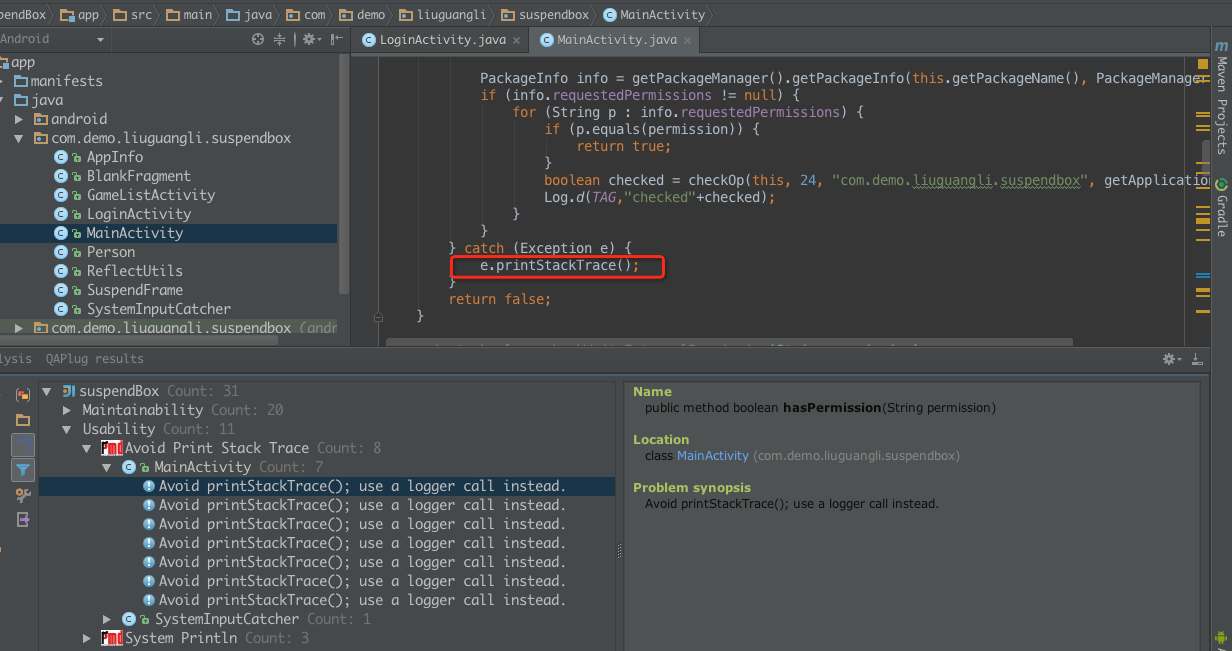Viewport: 1232px width, 651px height.
Task: Click the scroll from source target icon
Action: 258,39
